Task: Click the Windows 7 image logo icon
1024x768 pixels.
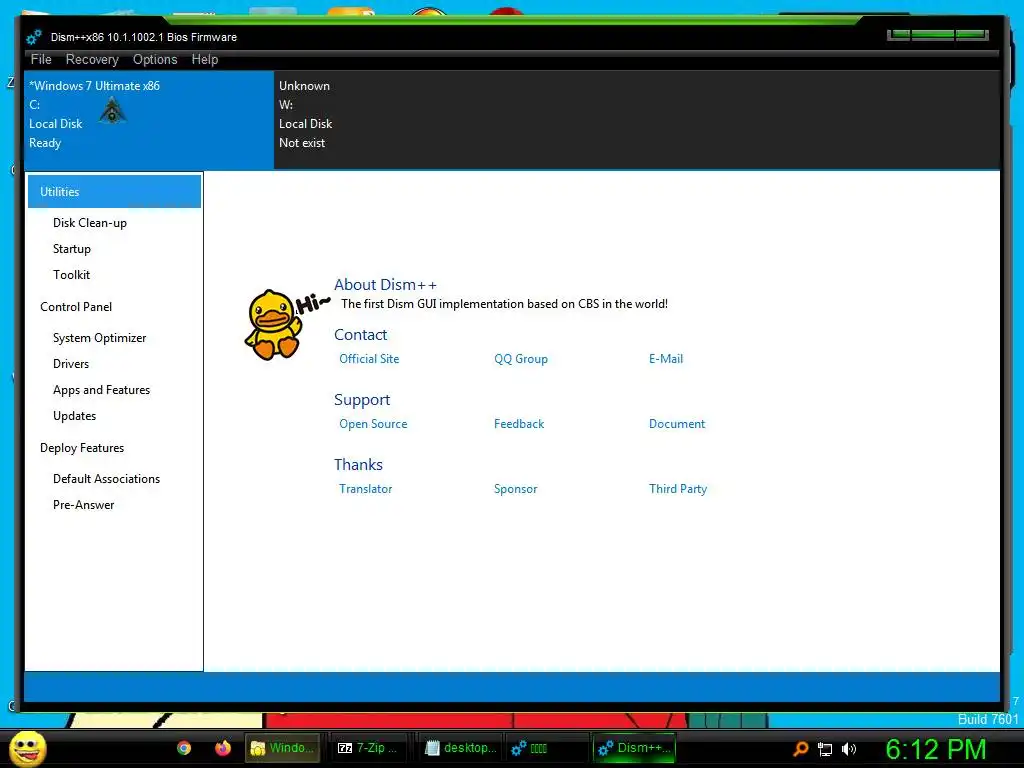Action: pos(112,111)
